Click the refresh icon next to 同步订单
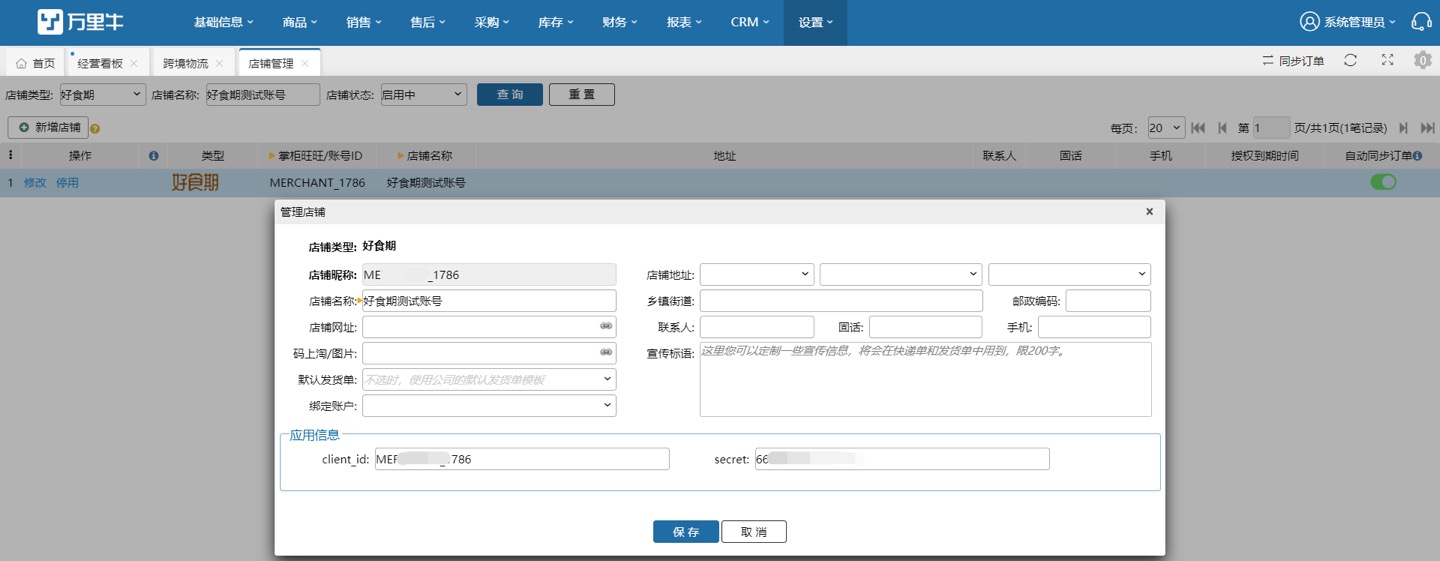Image resolution: width=1440 pixels, height=561 pixels. (x=1350, y=60)
